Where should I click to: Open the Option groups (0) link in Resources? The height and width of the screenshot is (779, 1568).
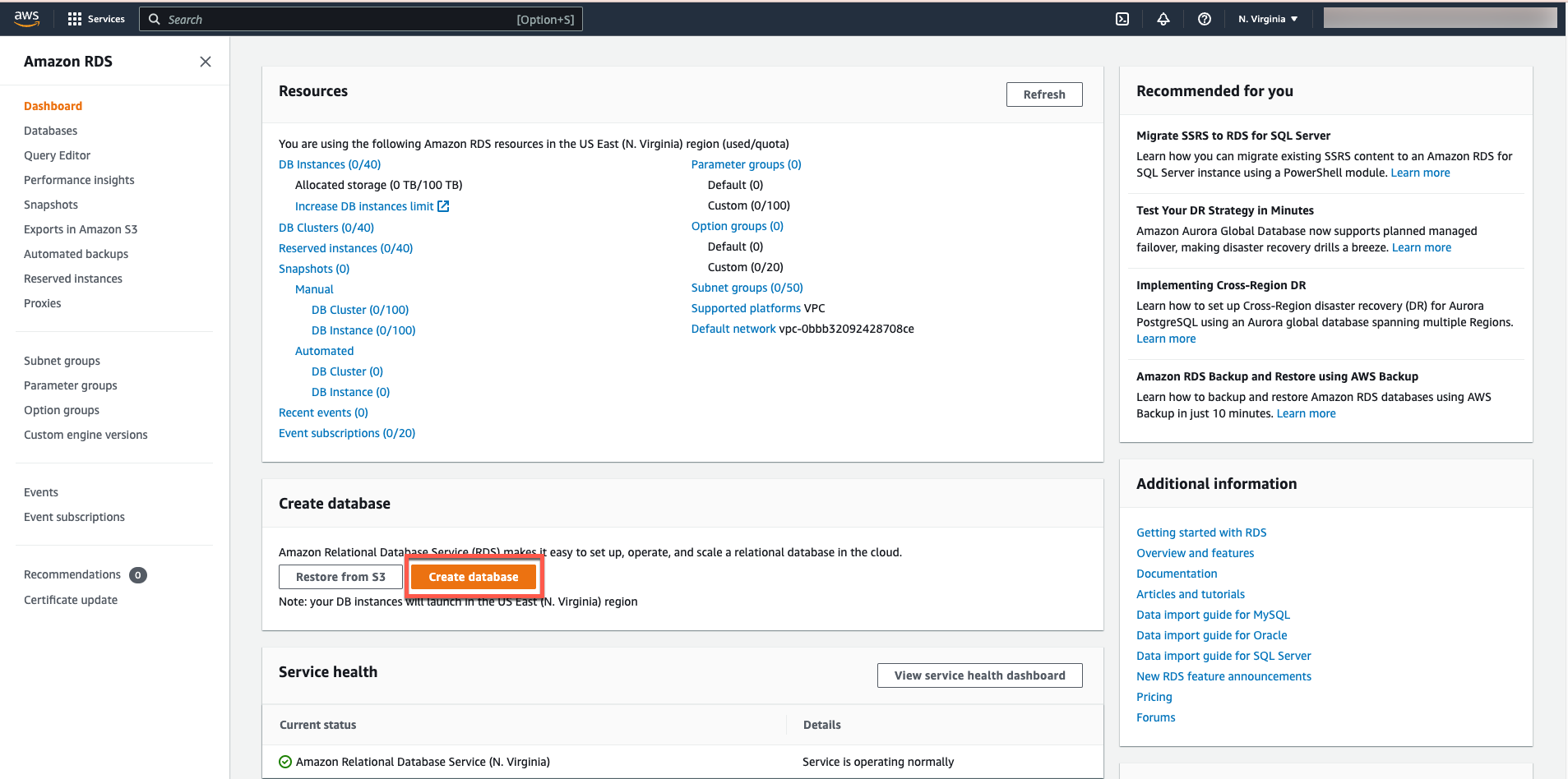[738, 226]
